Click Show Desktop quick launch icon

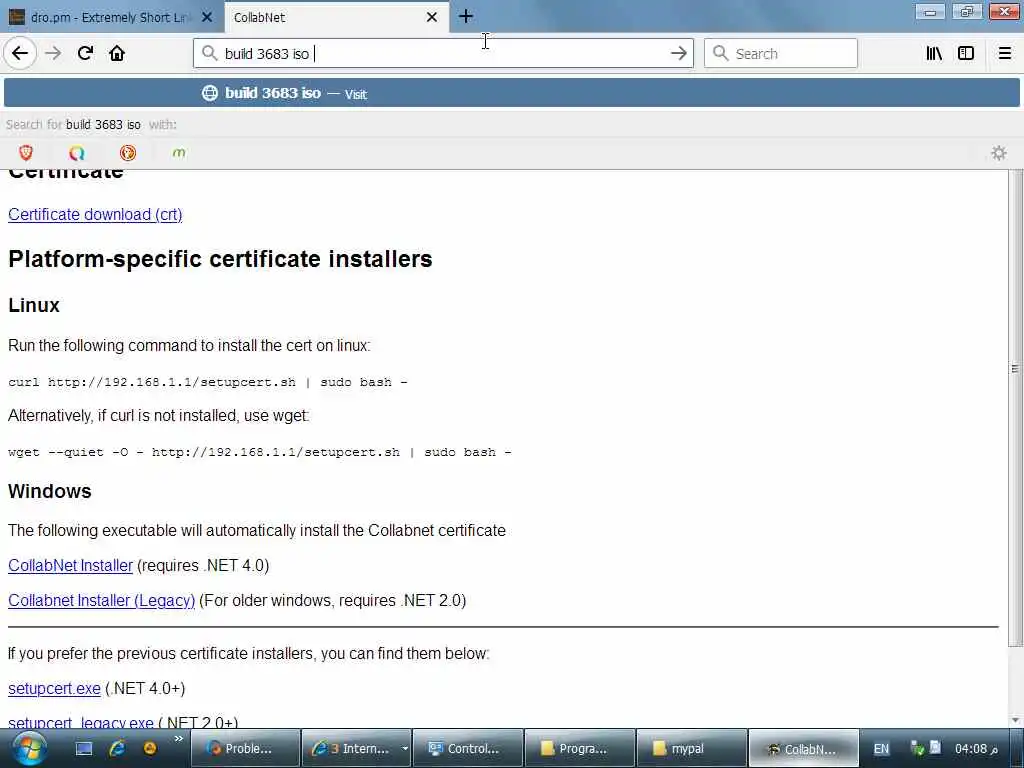pos(84,748)
